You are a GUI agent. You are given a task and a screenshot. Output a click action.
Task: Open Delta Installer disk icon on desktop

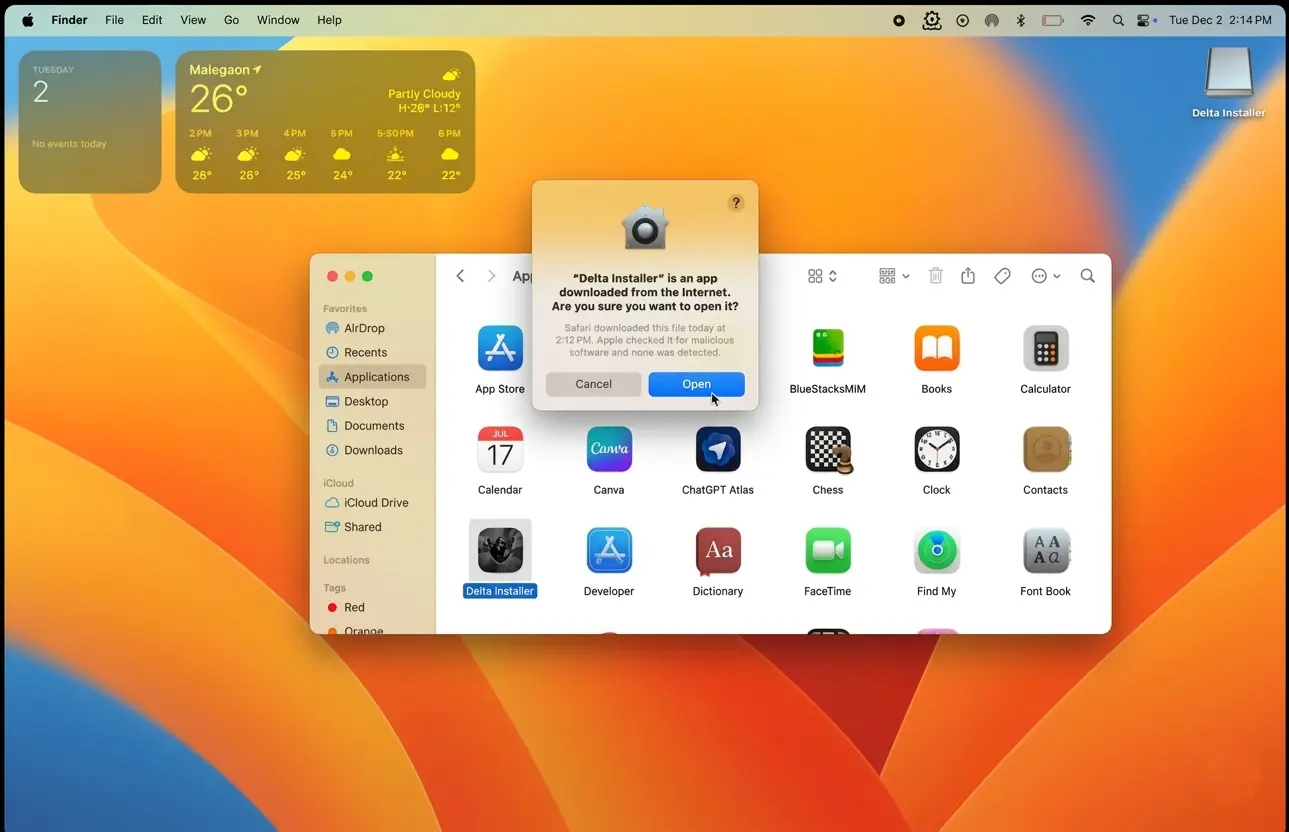pos(1229,73)
